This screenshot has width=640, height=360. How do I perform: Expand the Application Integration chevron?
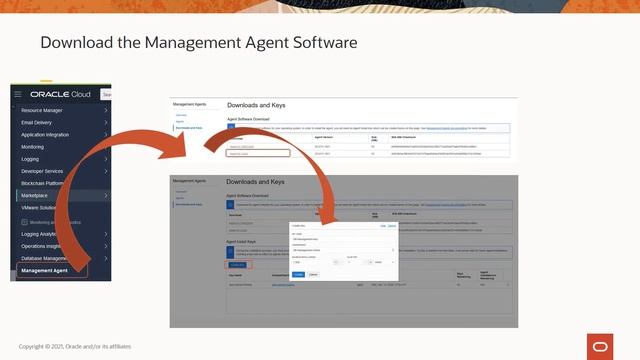[106, 135]
